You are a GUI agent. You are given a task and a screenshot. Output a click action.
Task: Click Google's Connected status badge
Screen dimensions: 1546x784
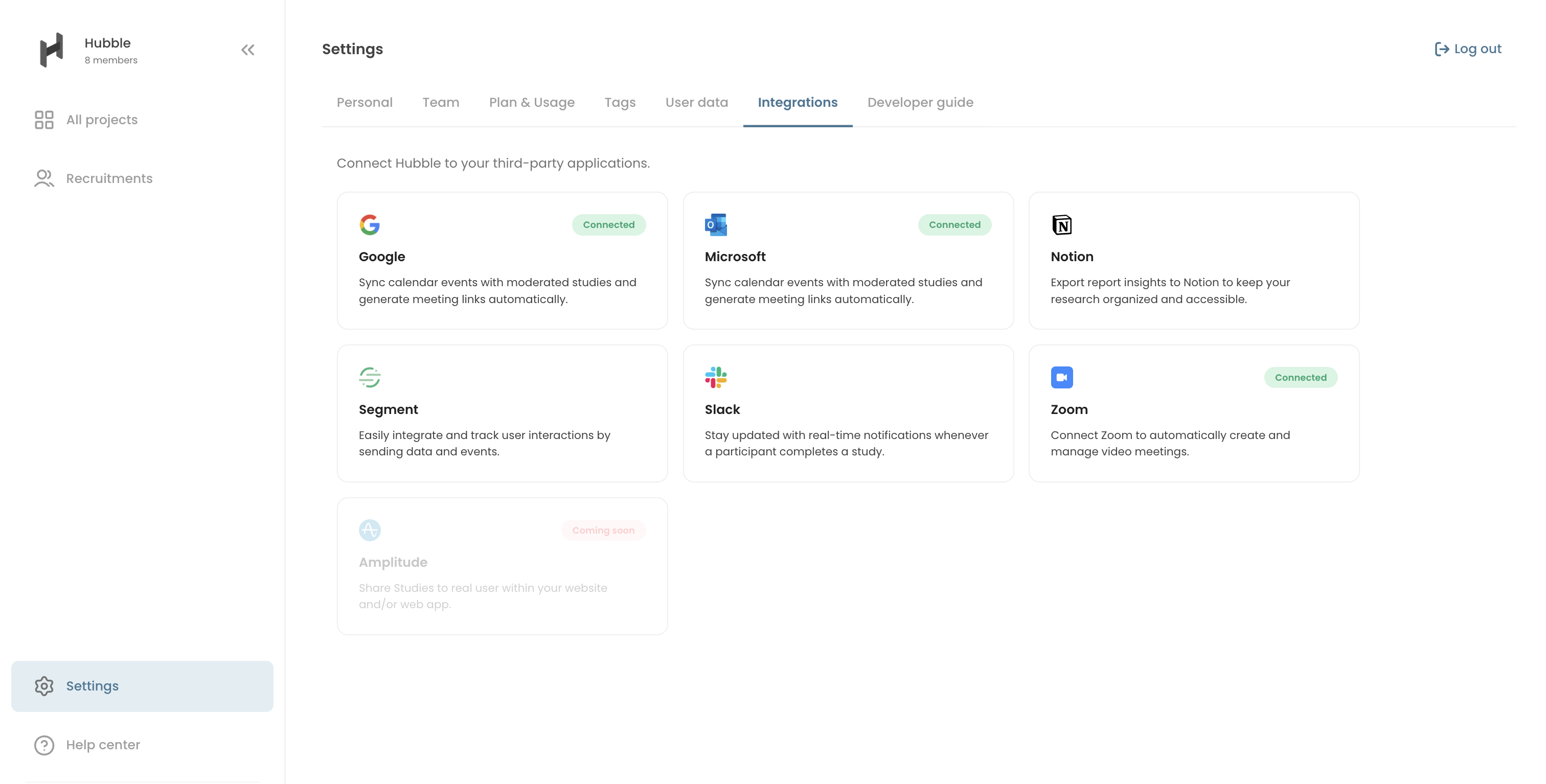pos(608,225)
